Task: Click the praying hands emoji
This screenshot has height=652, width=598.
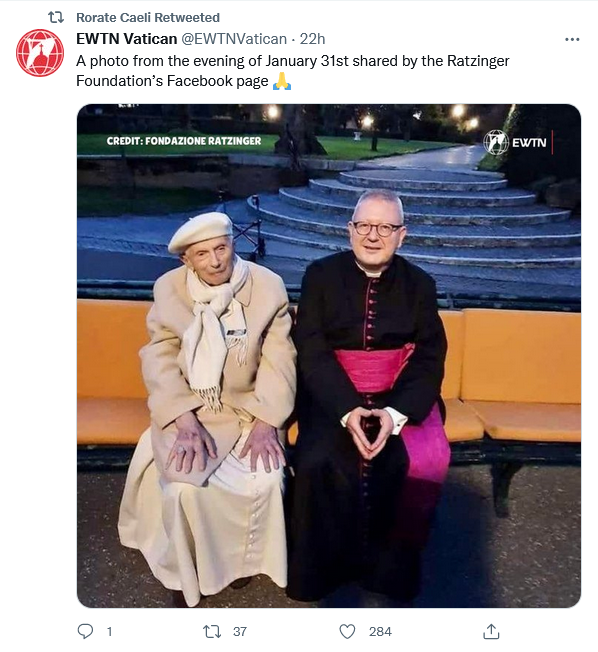Action: (x=282, y=81)
